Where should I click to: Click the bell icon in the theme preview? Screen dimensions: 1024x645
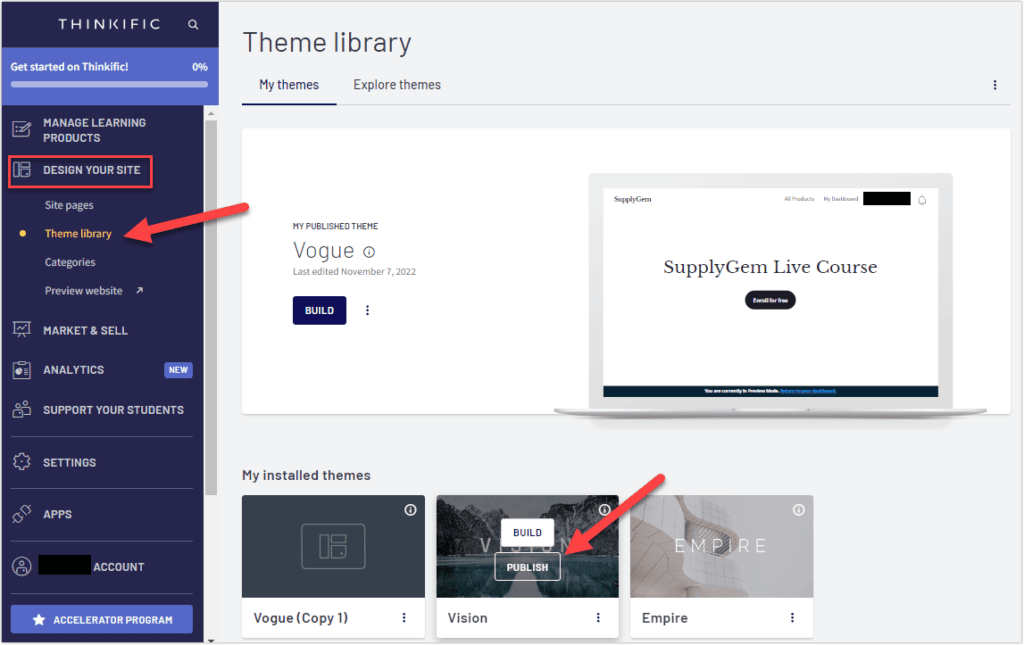(922, 200)
